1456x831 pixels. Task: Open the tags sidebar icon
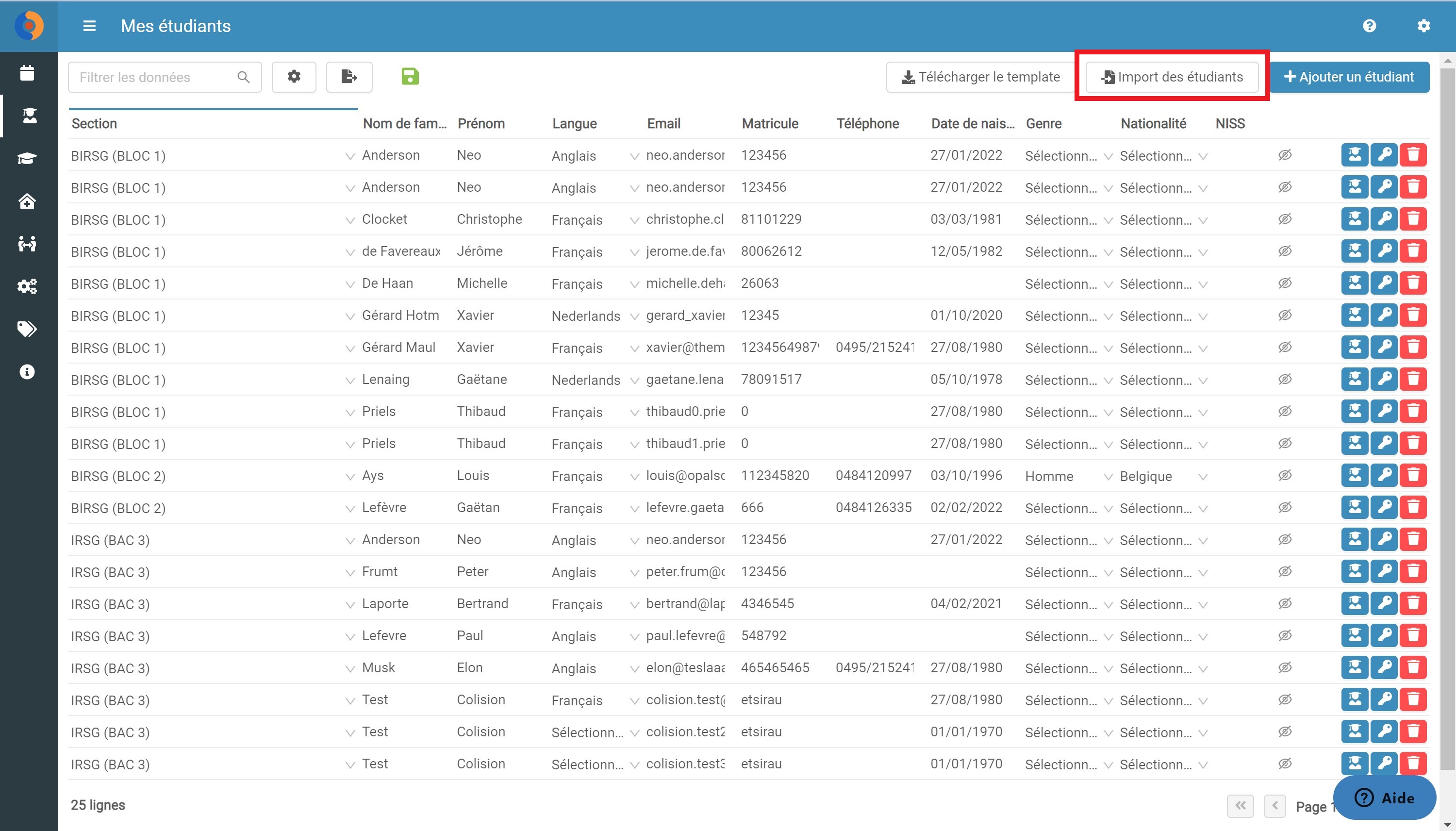pos(27,329)
